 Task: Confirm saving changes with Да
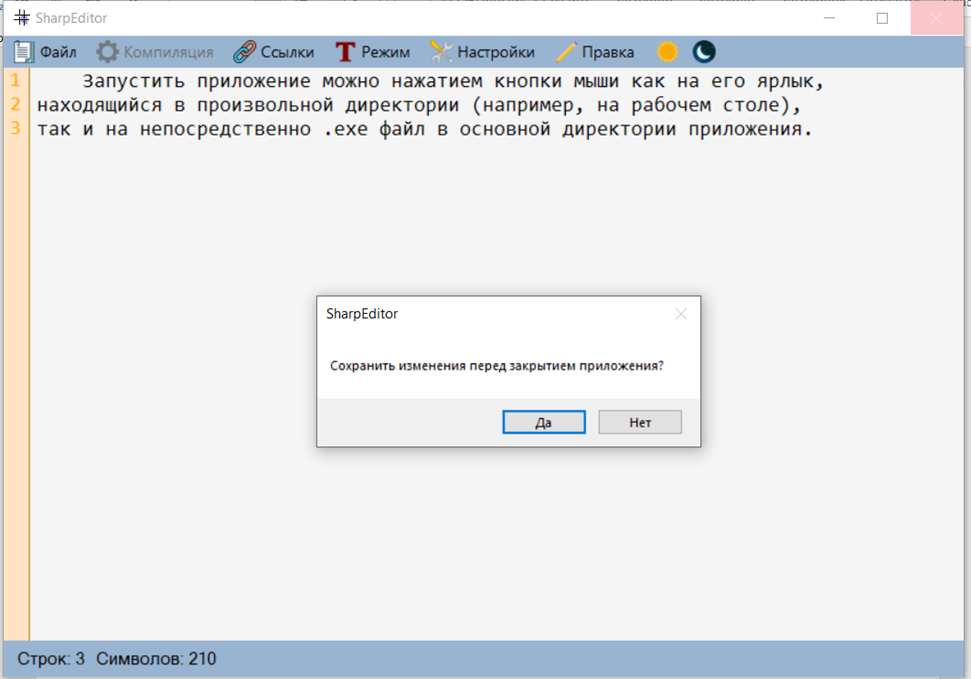tap(543, 421)
